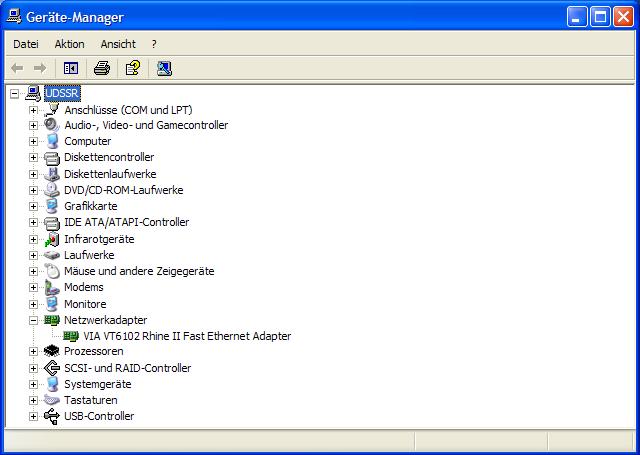Click the Geräte-Manager title bar icon
This screenshot has width=640, height=455.
(x=13, y=17)
